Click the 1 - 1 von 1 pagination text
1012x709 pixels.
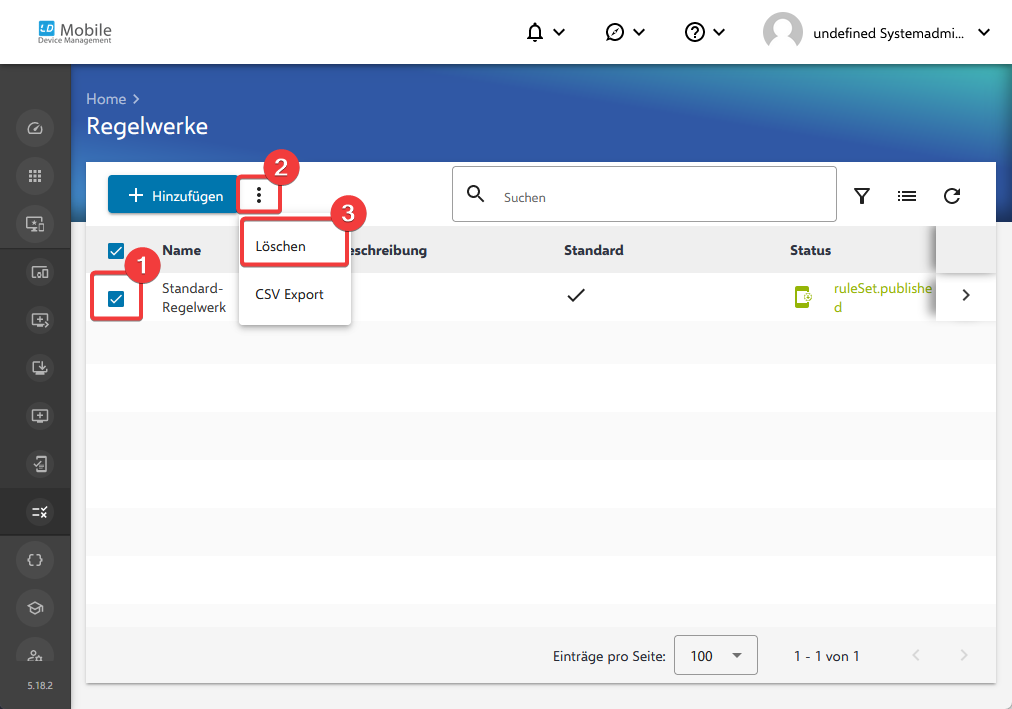826,656
